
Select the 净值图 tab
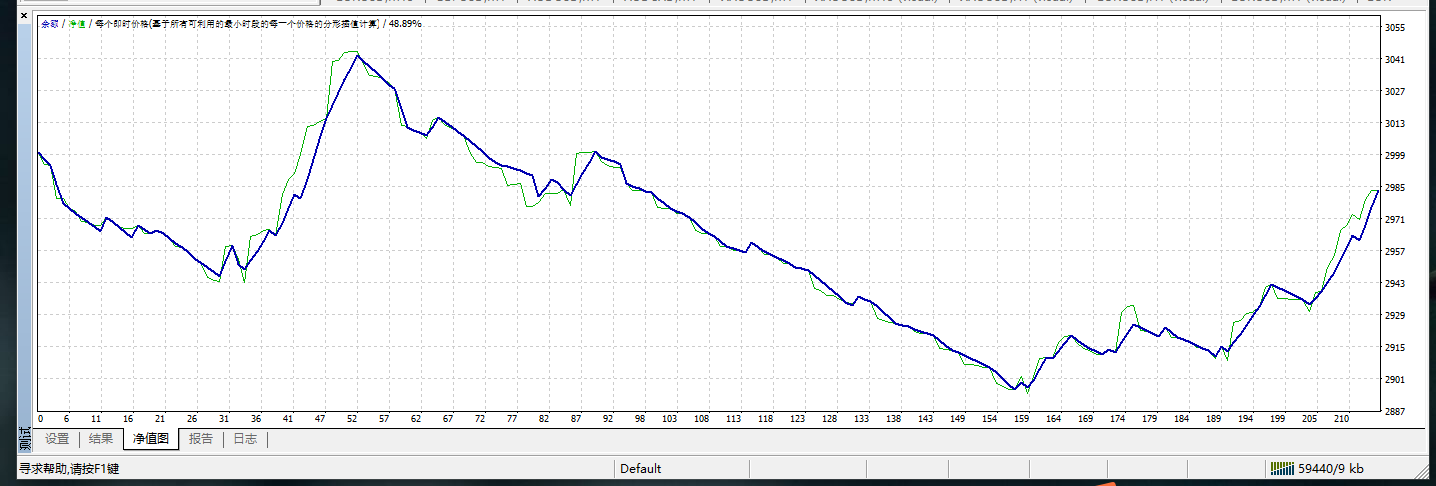coord(151,438)
